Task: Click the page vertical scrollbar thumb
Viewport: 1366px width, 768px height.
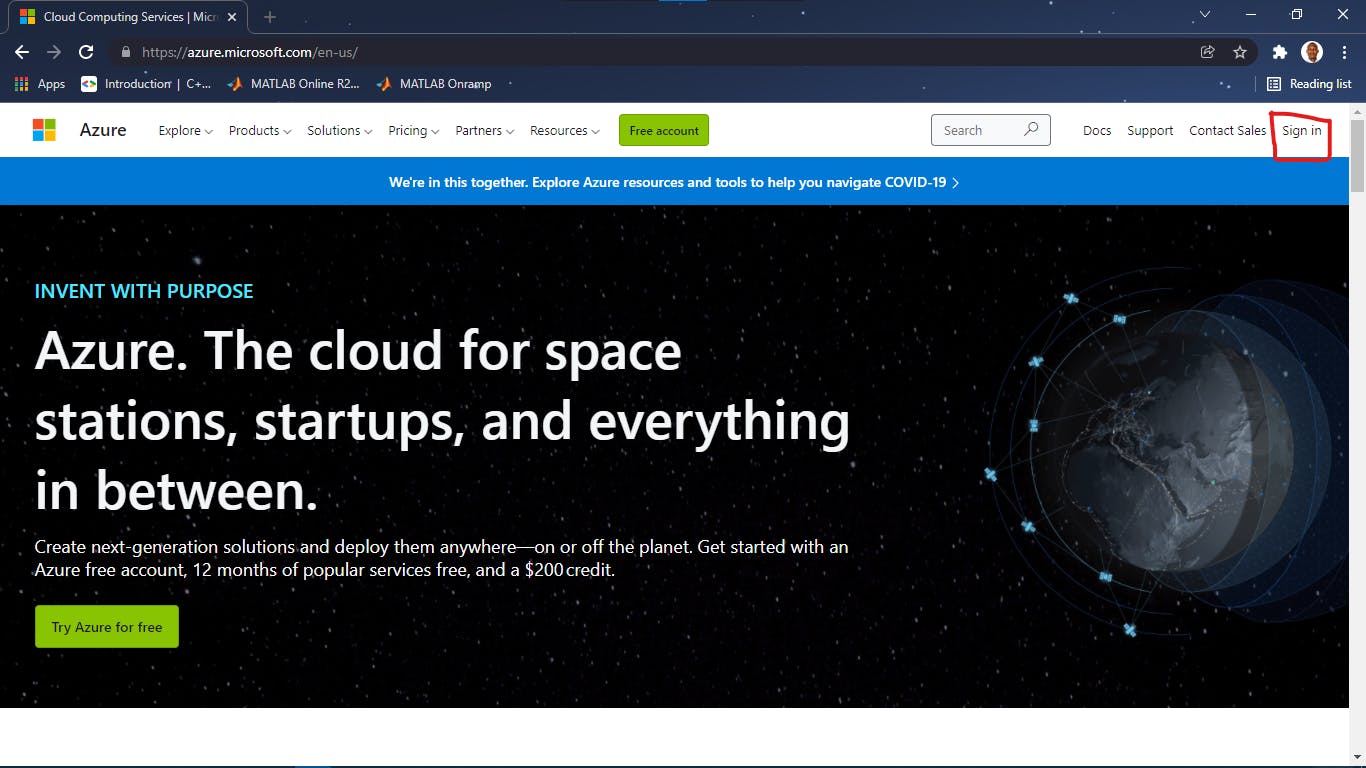Action: point(1357,155)
